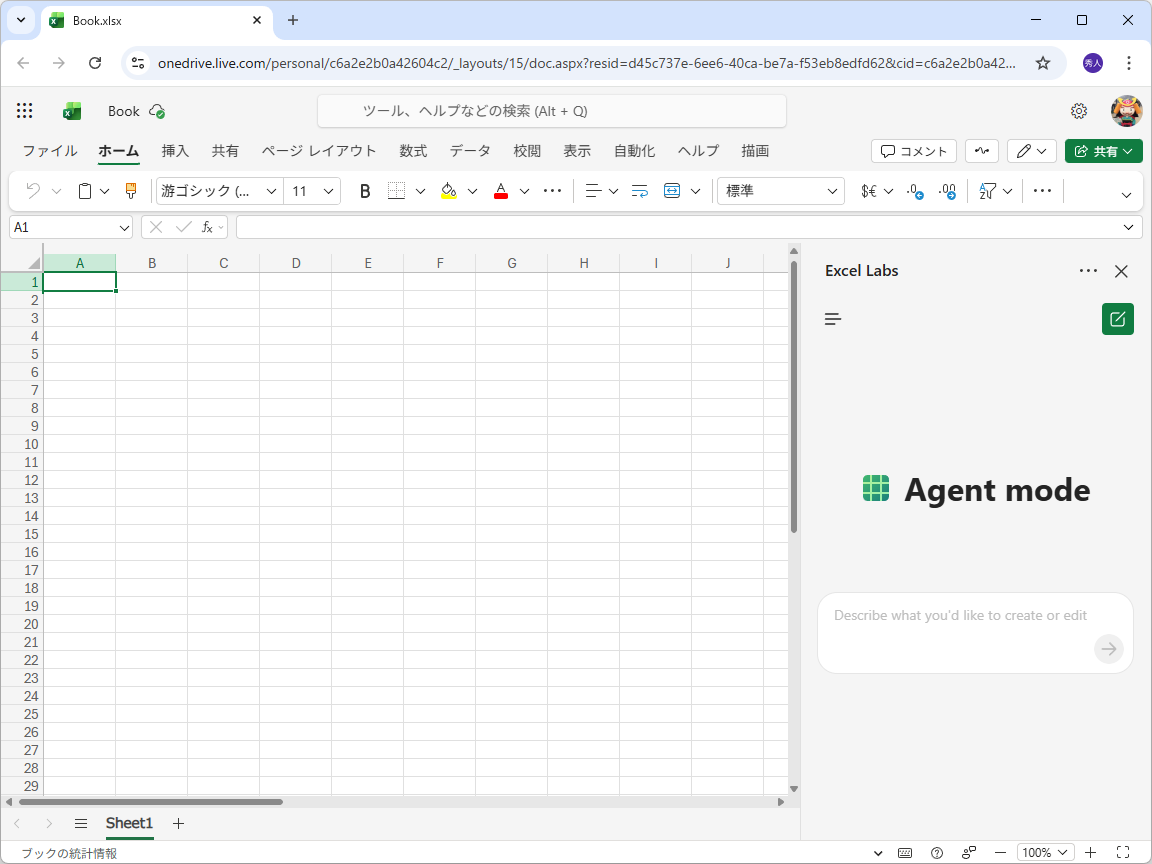The width and height of the screenshot is (1152, 864).
Task: Toggle Wrap Text
Action: (x=640, y=191)
